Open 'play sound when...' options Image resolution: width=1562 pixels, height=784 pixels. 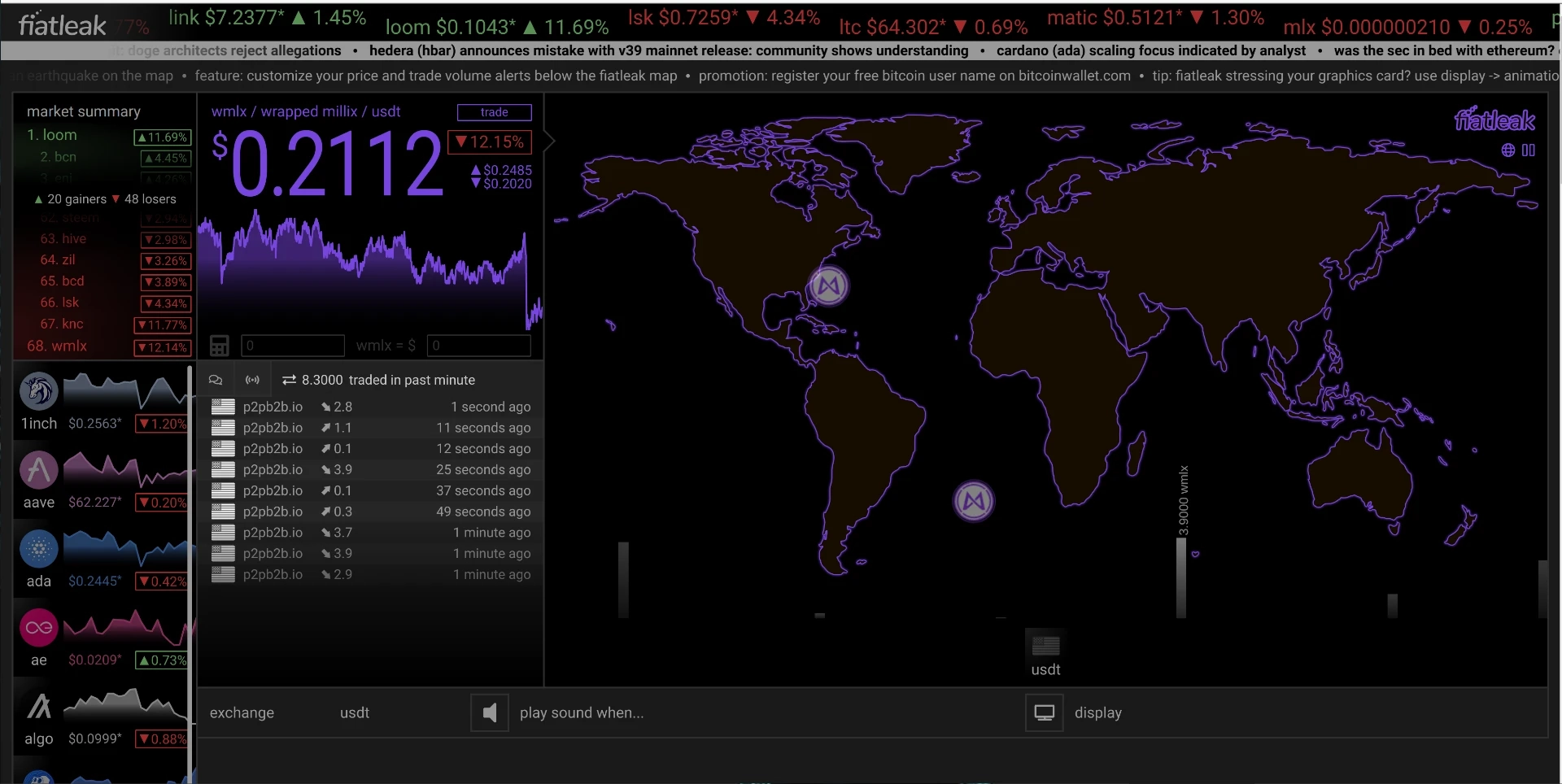coord(582,713)
